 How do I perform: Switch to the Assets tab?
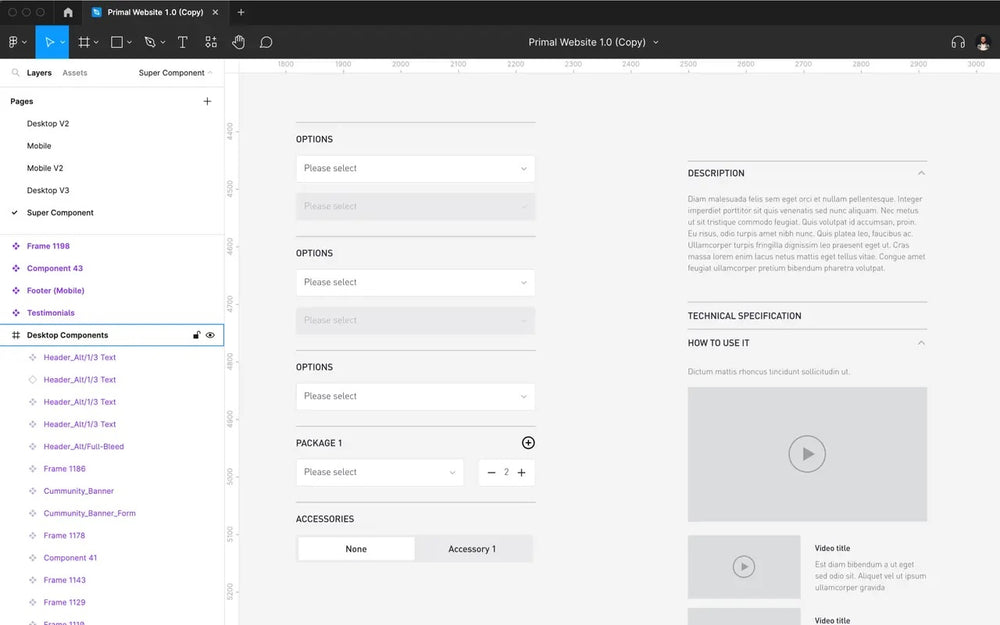[x=75, y=73]
